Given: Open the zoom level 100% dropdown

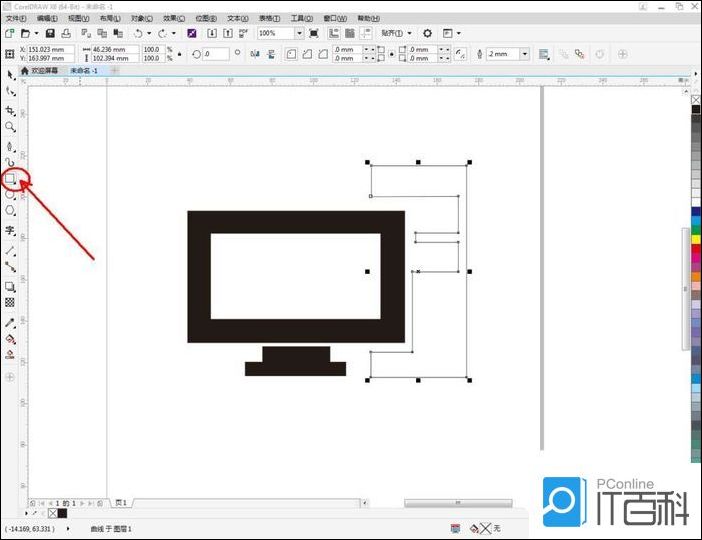Looking at the screenshot, I should click(299, 33).
